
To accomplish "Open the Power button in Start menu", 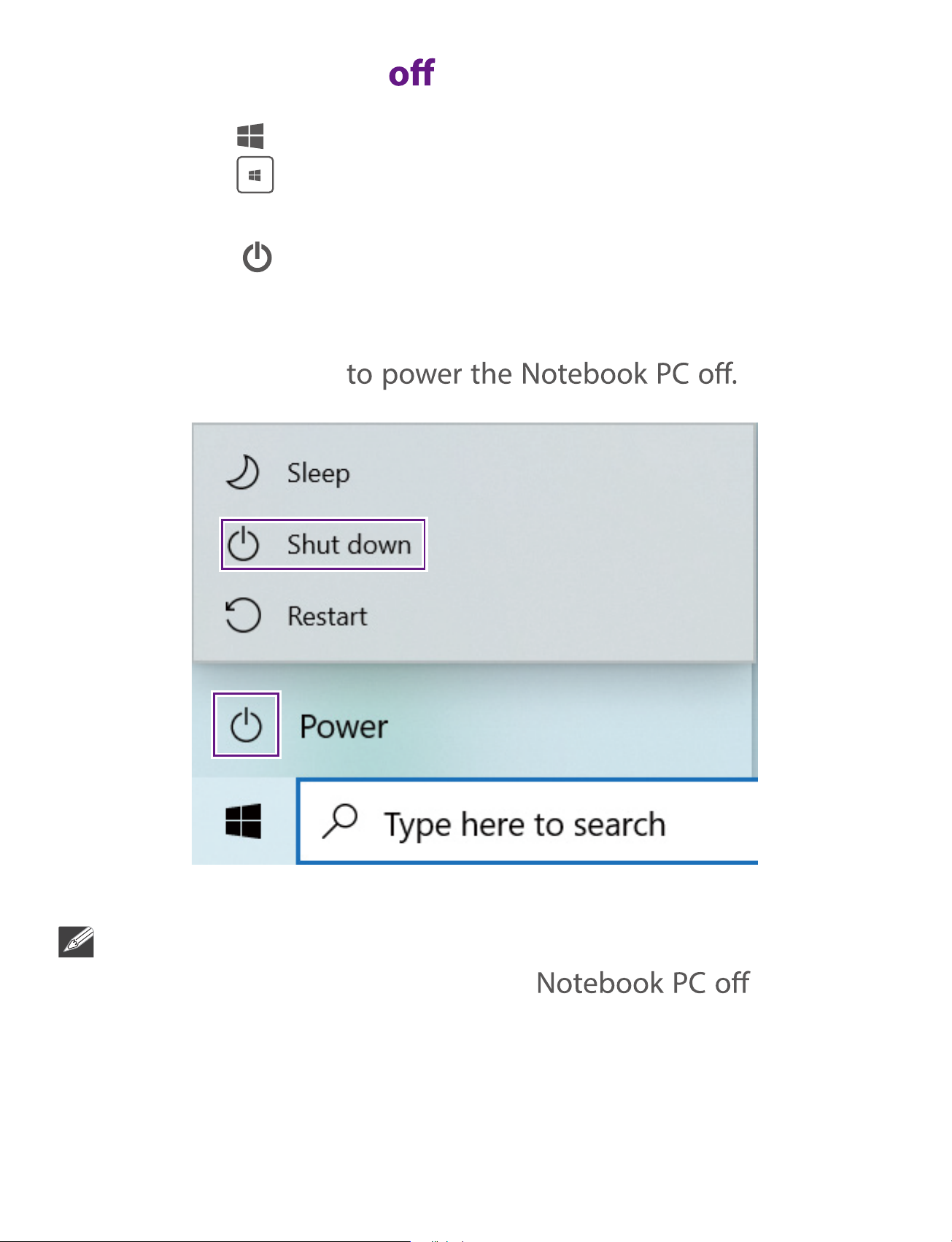I will (x=246, y=725).
